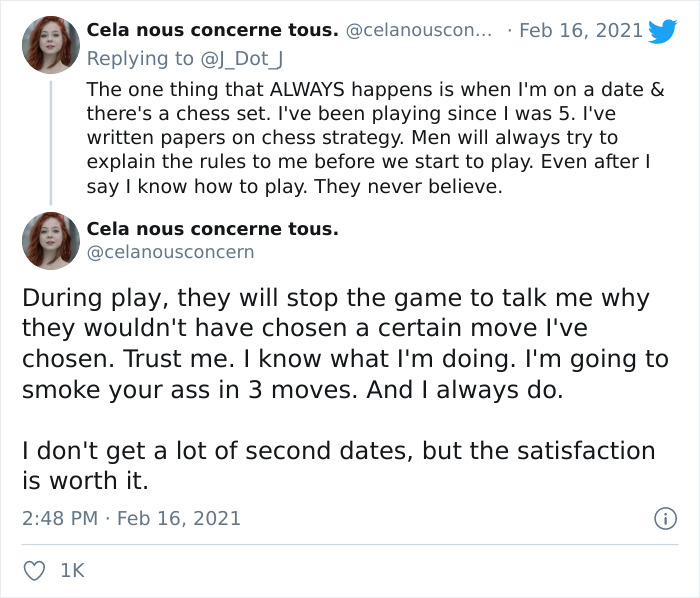700x598 pixels.
Task: Click the horizontal divider above the likes
Action: pos(350,544)
